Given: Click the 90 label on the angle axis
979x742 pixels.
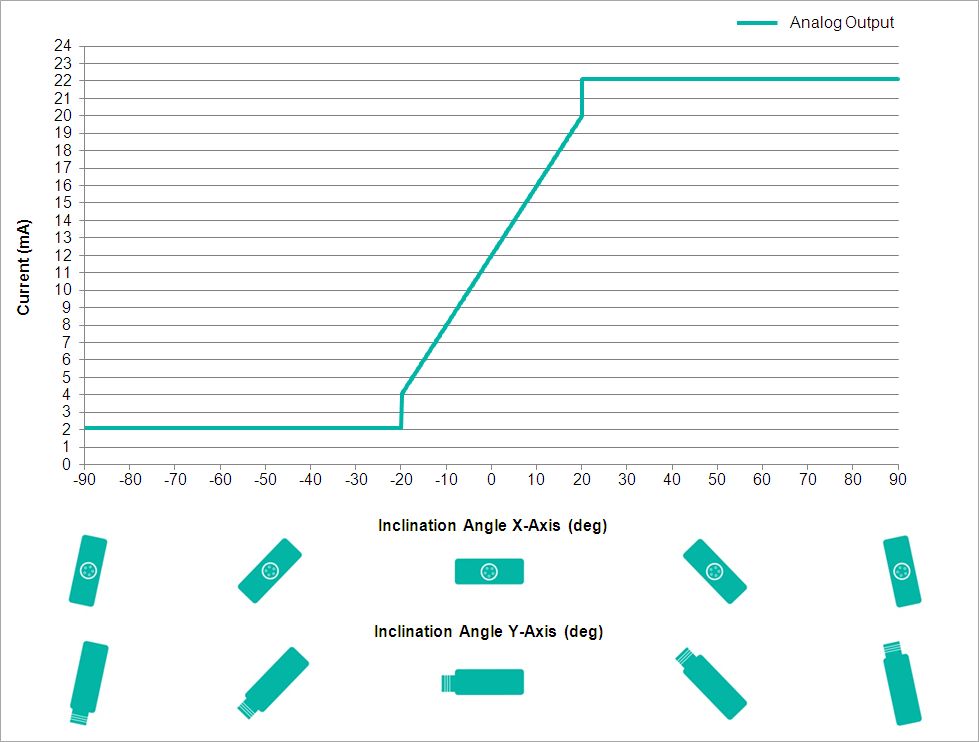Looking at the screenshot, I should tap(898, 480).
